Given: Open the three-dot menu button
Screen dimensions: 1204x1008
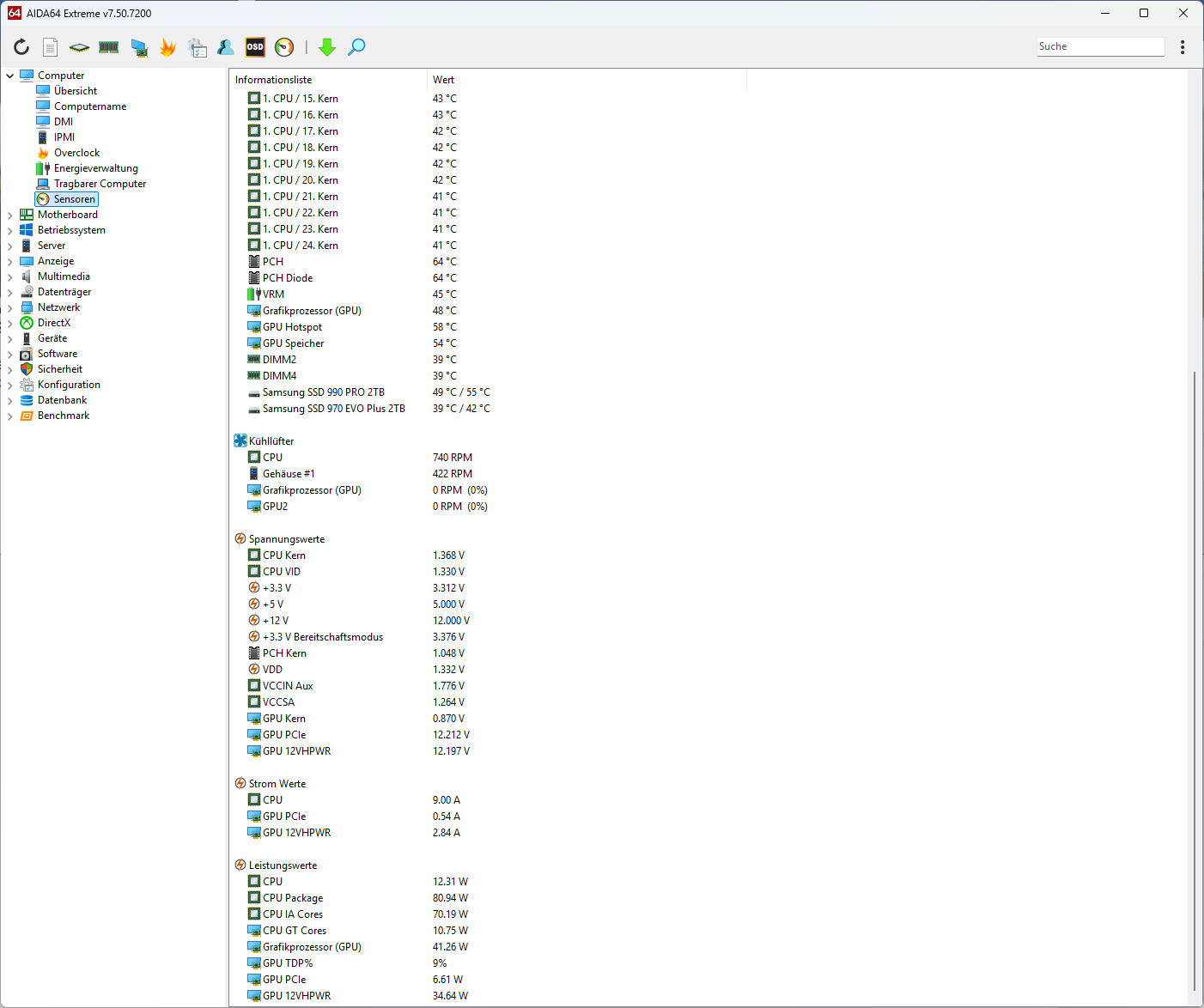Looking at the screenshot, I should pos(1183,47).
